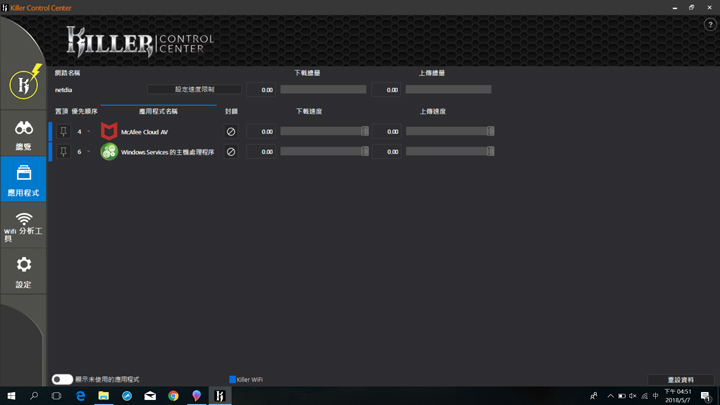
Task: Switch to the 應用程式 applications page
Action: click(23, 180)
